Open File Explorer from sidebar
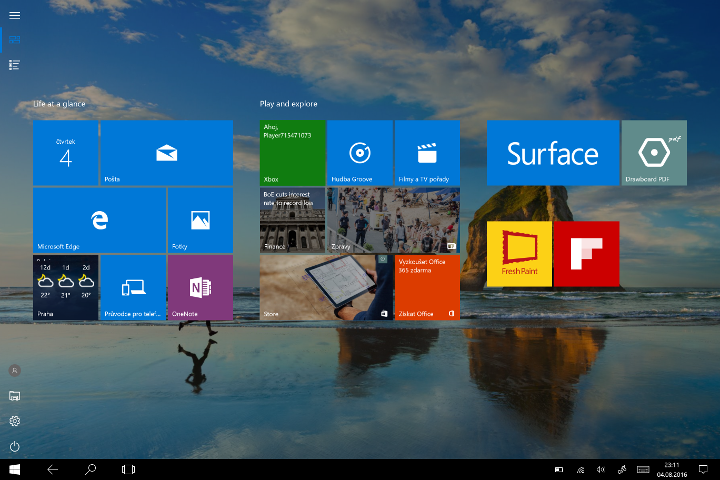 [x=15, y=396]
